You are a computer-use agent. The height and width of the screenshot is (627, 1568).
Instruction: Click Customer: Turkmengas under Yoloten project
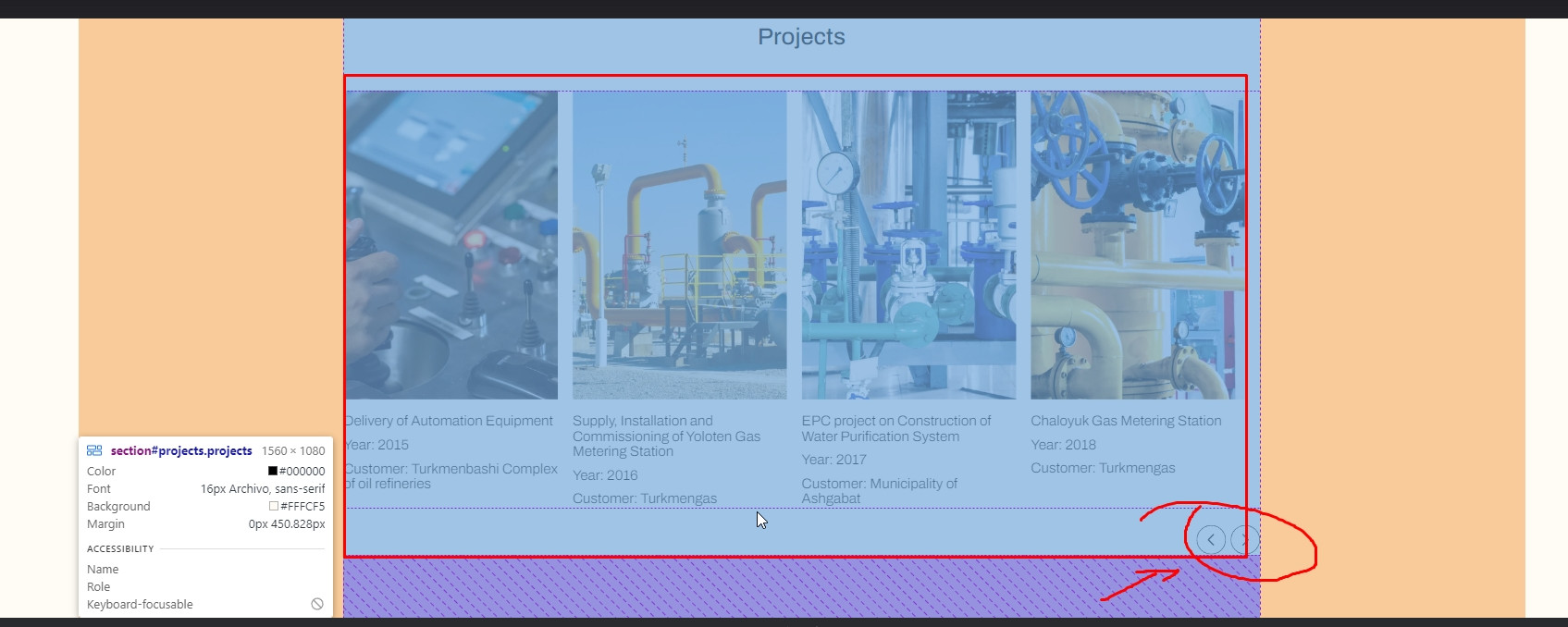[645, 498]
